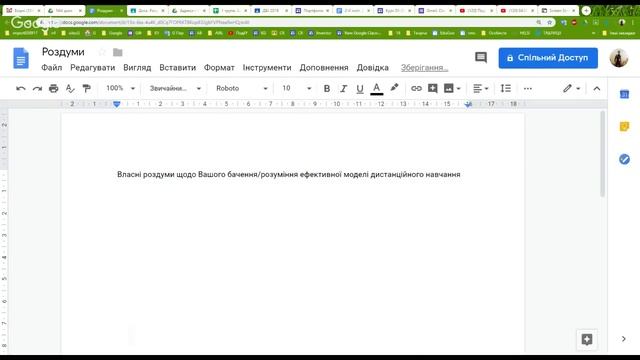Open Keep notes in the side panel
This screenshot has width=640, height=360.
click(624, 127)
